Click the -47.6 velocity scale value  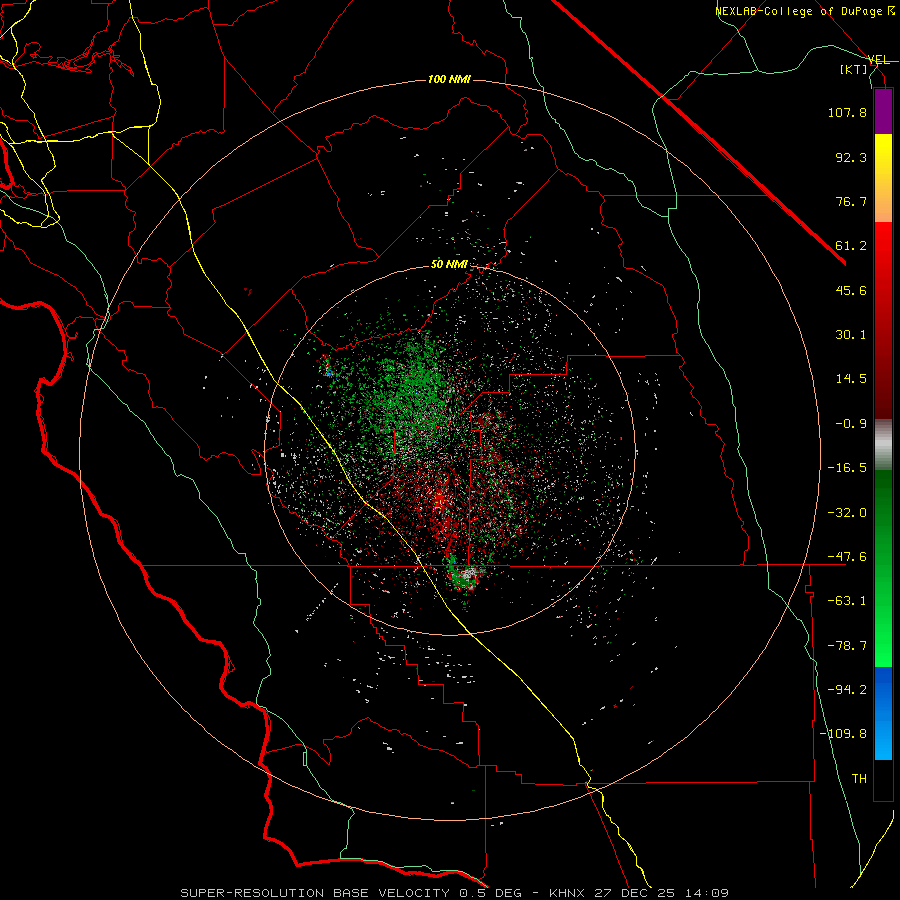pos(847,557)
